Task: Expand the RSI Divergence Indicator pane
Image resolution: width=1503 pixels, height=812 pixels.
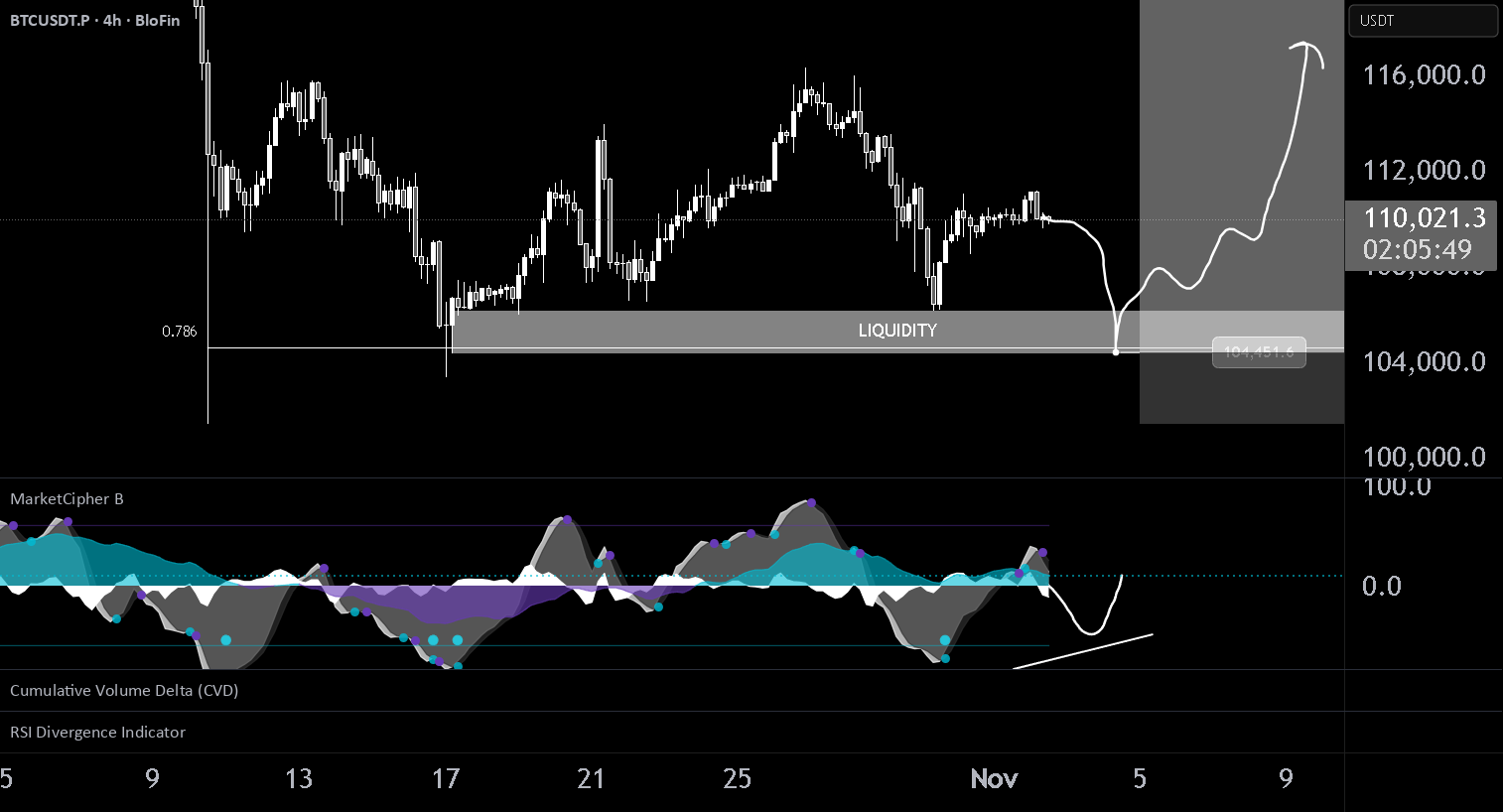Action: [97, 733]
